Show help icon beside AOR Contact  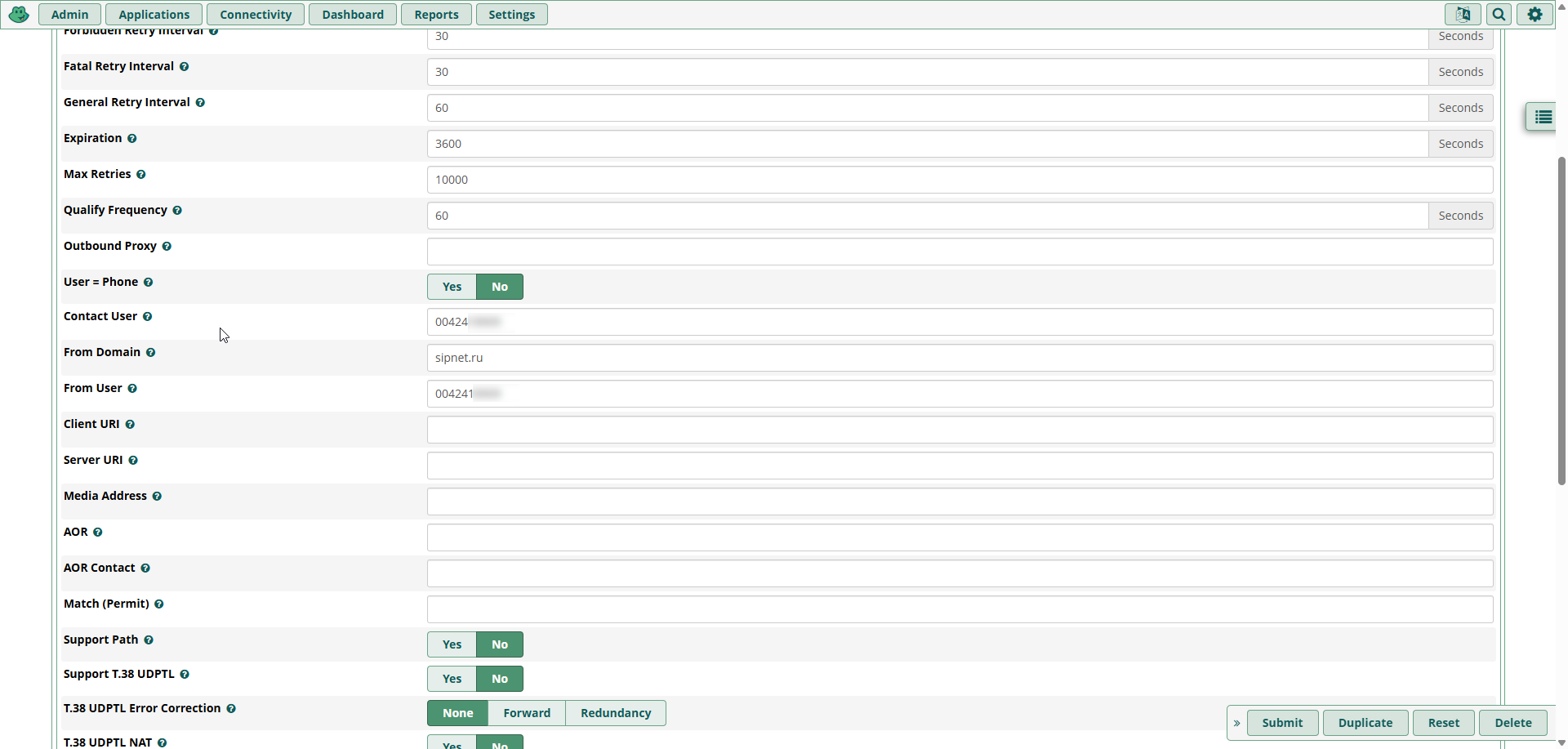[145, 568]
